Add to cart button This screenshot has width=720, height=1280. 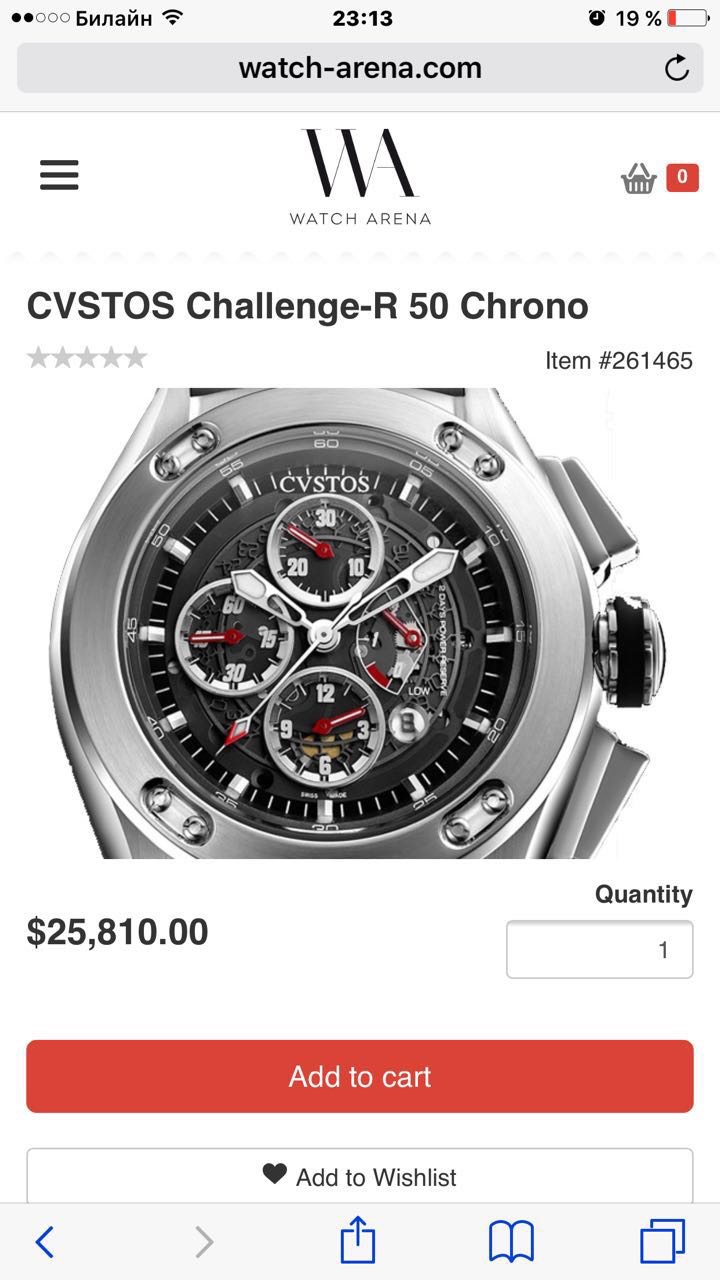pos(360,1076)
